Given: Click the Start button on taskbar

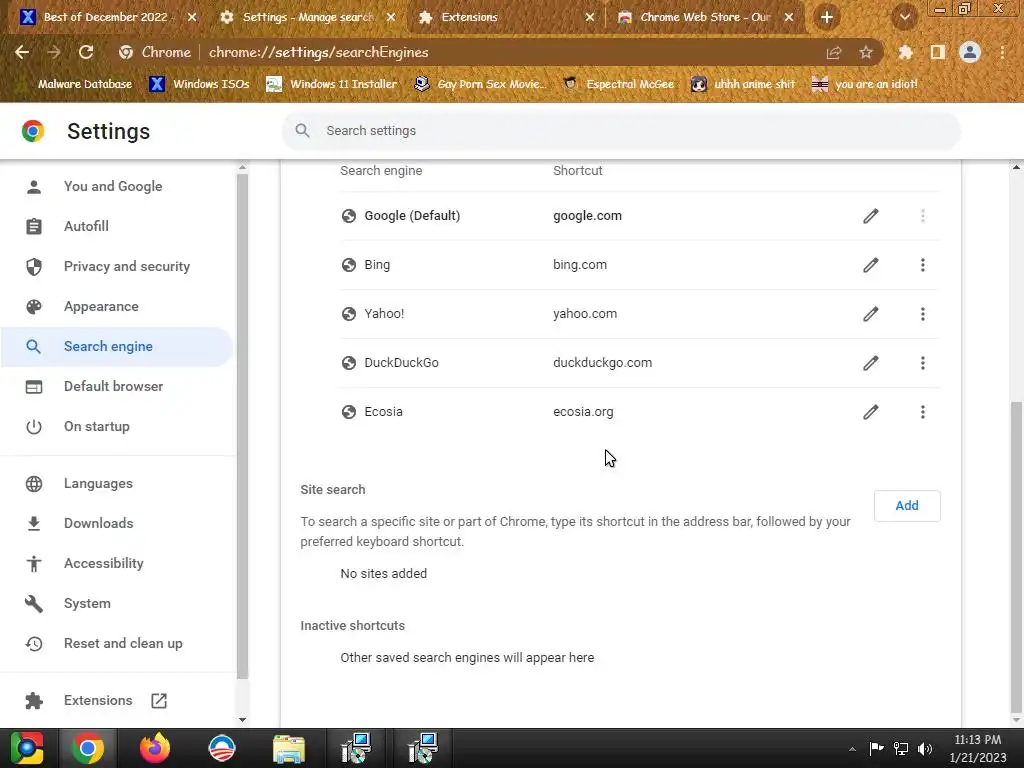Looking at the screenshot, I should (27, 748).
